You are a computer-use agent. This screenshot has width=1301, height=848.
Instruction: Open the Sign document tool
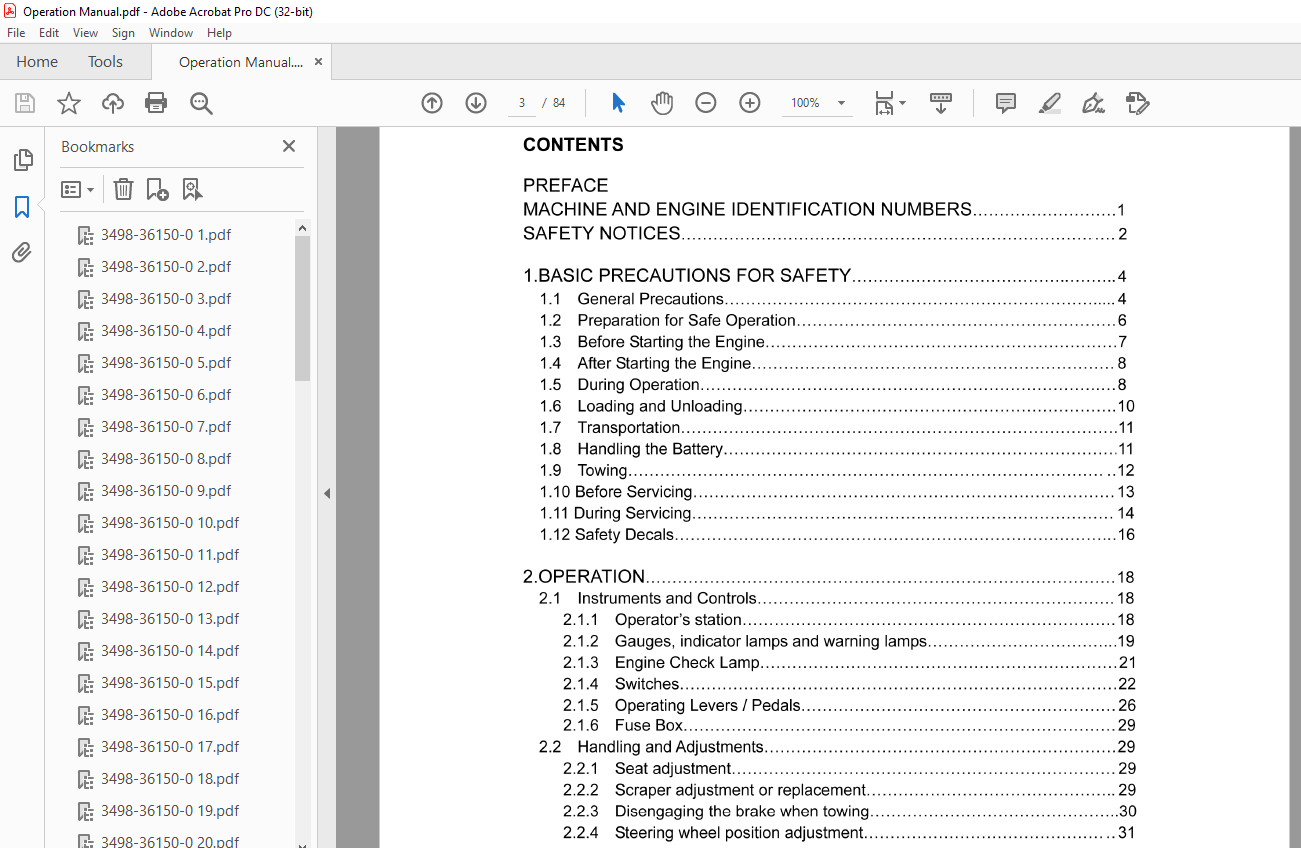coord(1093,103)
